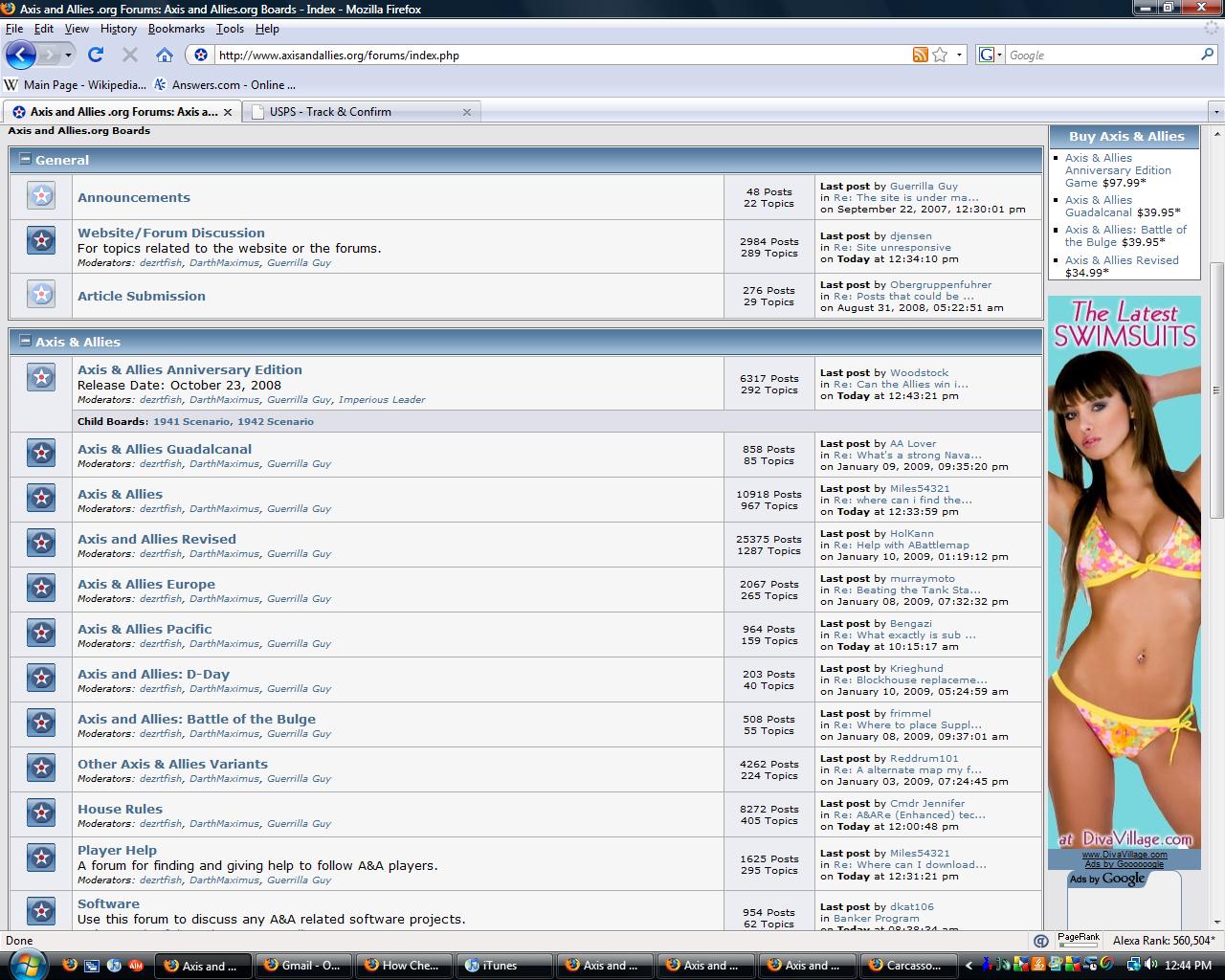Go to the Home page icon

coord(165,55)
